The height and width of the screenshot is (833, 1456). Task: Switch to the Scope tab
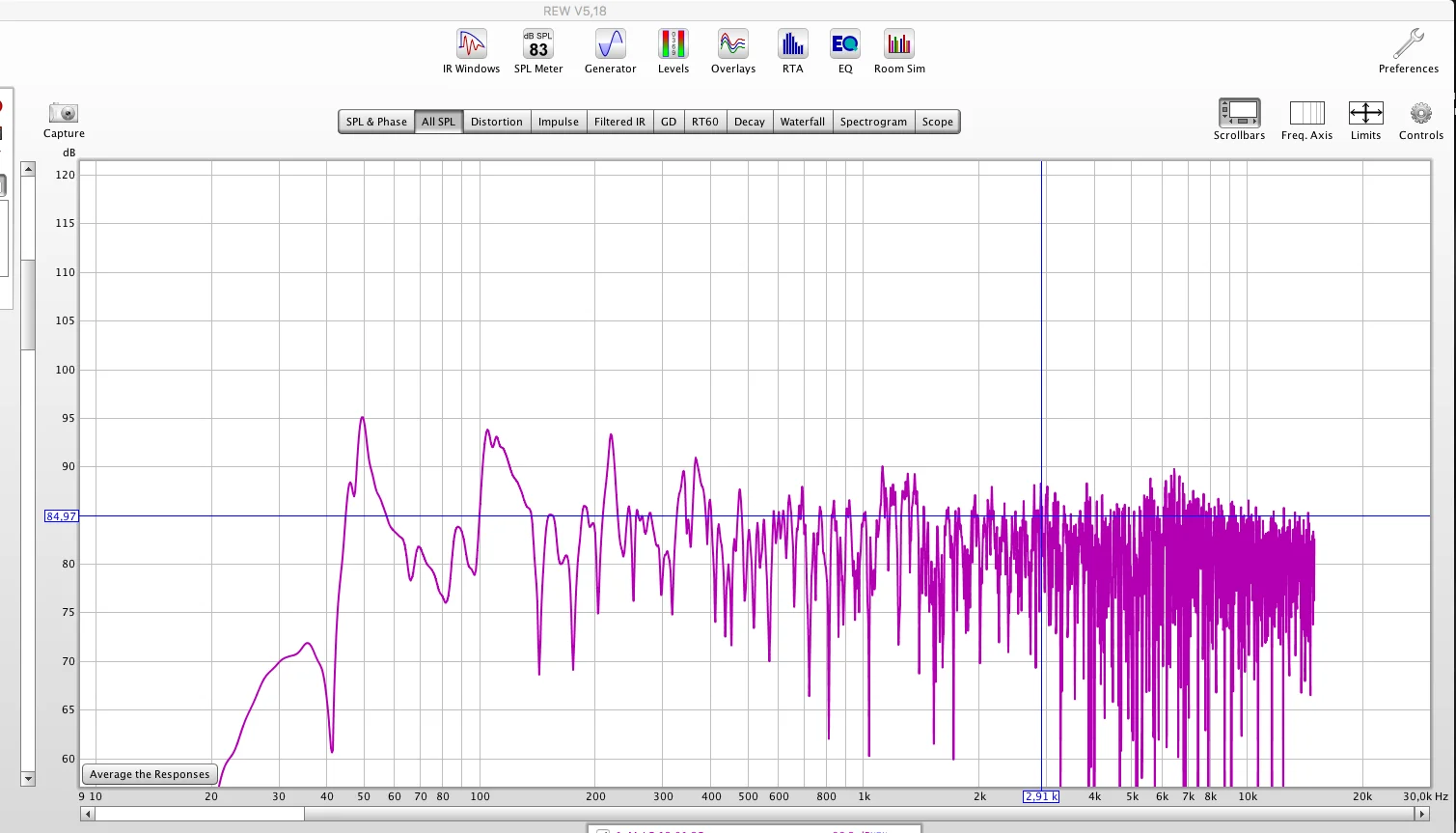point(937,122)
